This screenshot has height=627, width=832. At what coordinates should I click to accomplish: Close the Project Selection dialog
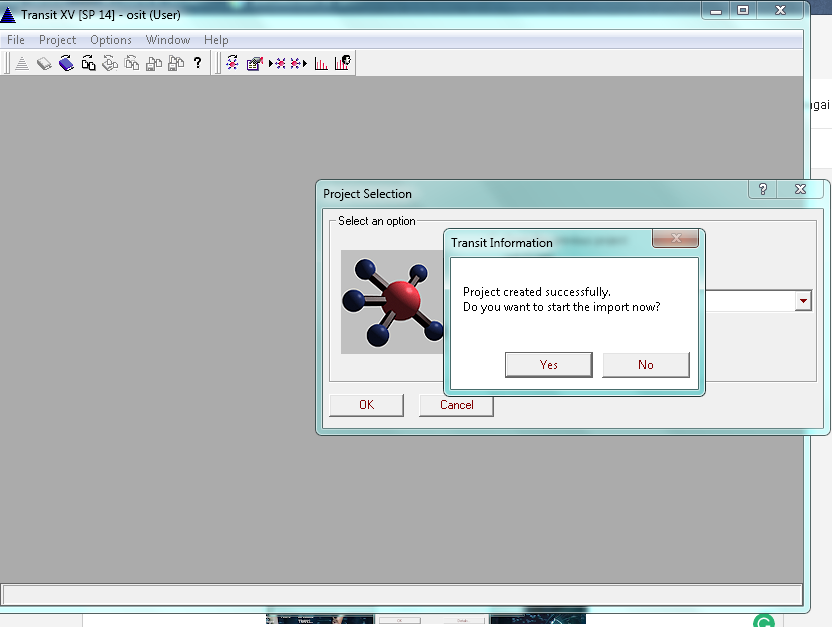800,189
